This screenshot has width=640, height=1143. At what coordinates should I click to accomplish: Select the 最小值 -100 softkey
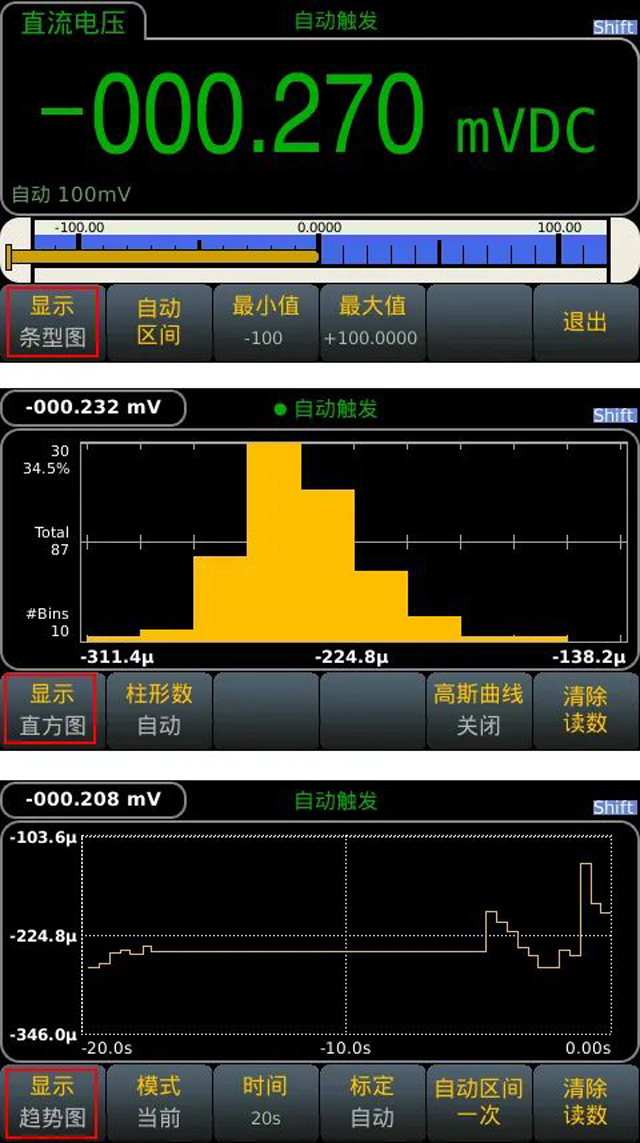pyautogui.click(x=265, y=321)
